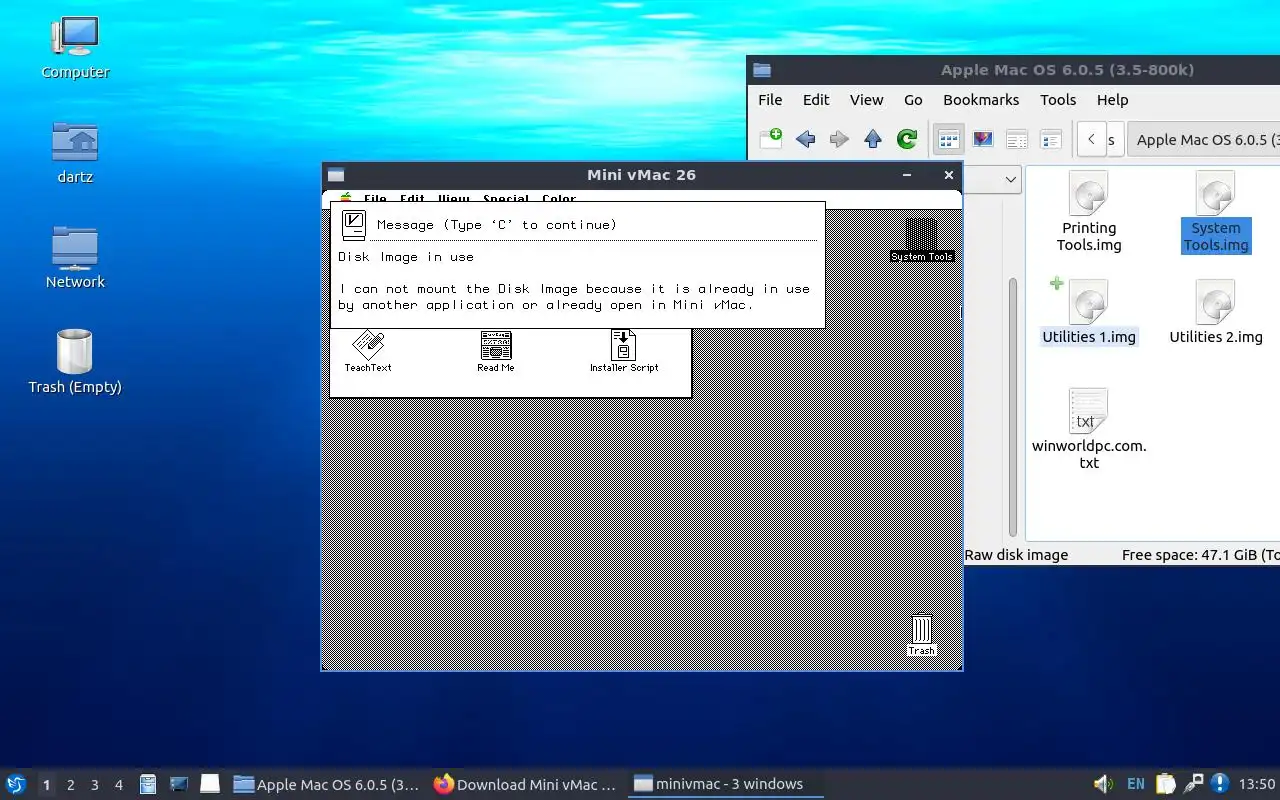Open File menu in file manager
Screen dimensions: 1280x800
(770, 100)
